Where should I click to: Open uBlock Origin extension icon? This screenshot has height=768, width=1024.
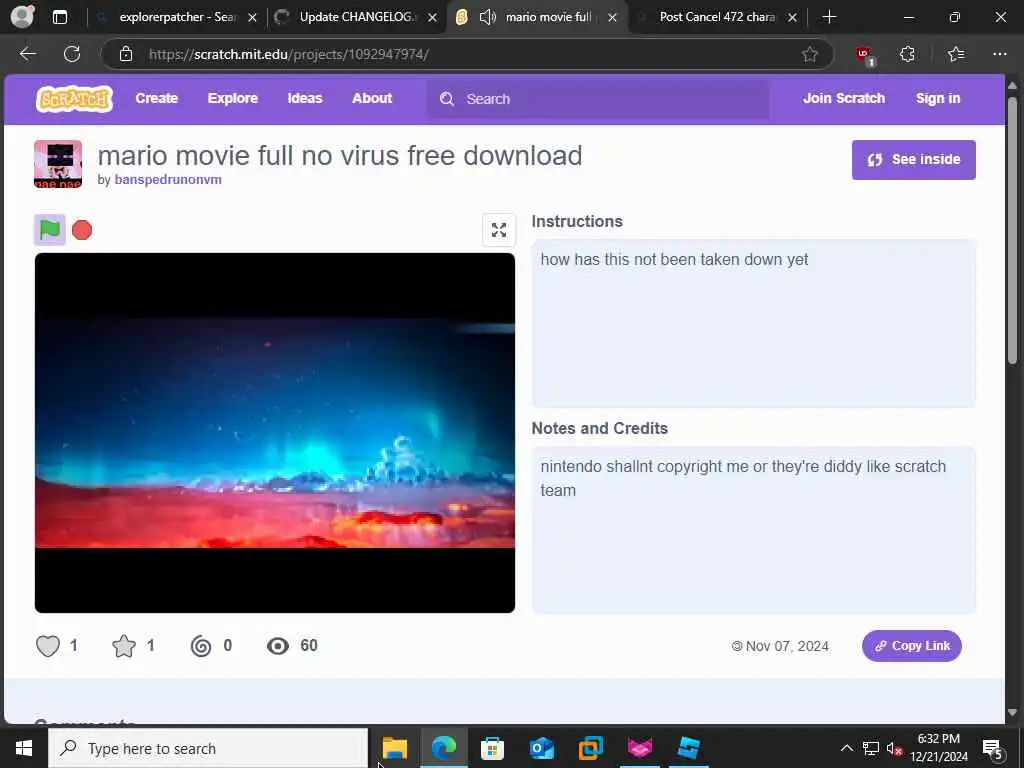pyautogui.click(x=864, y=55)
